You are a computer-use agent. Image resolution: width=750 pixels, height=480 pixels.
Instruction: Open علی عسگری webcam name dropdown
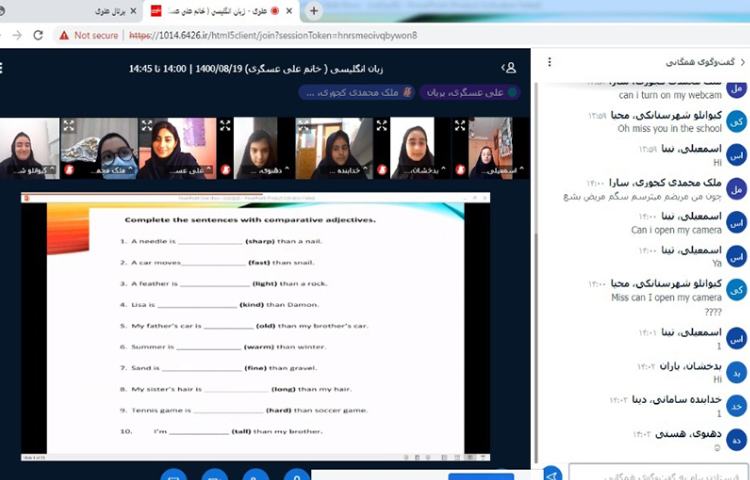[189, 170]
